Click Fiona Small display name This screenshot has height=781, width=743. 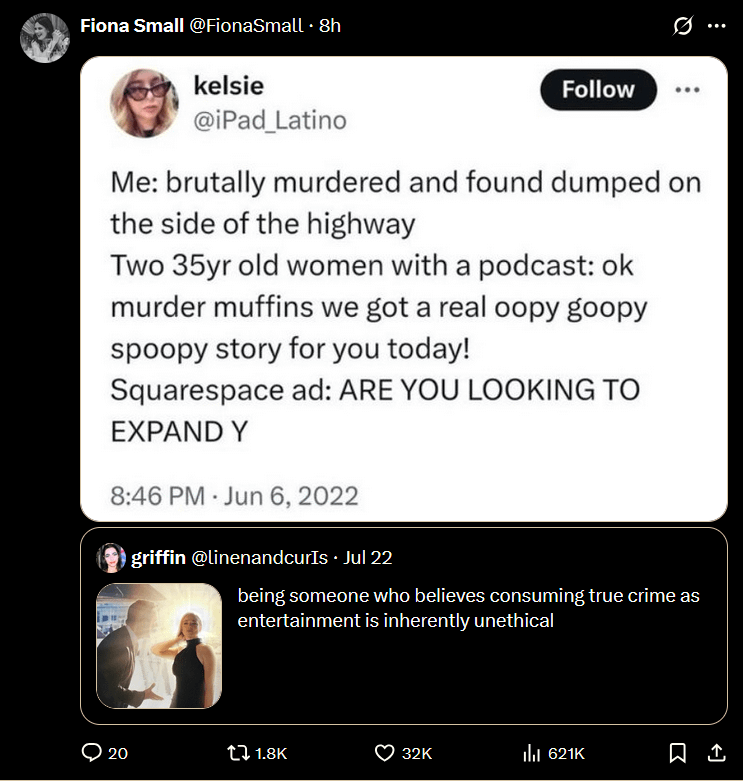[132, 25]
